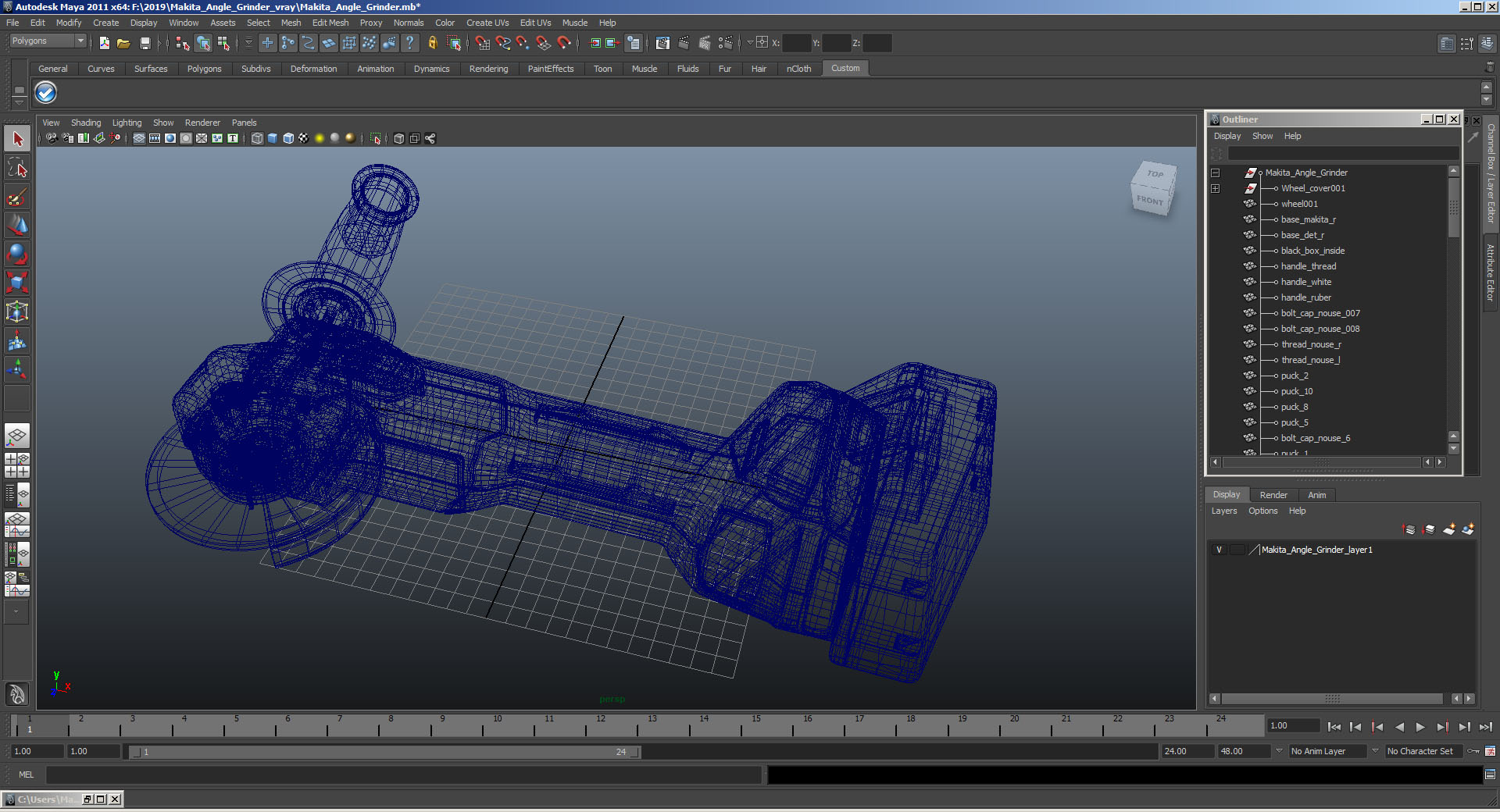Open the Render Settings window
This screenshot has height=812, width=1500.
(725, 43)
